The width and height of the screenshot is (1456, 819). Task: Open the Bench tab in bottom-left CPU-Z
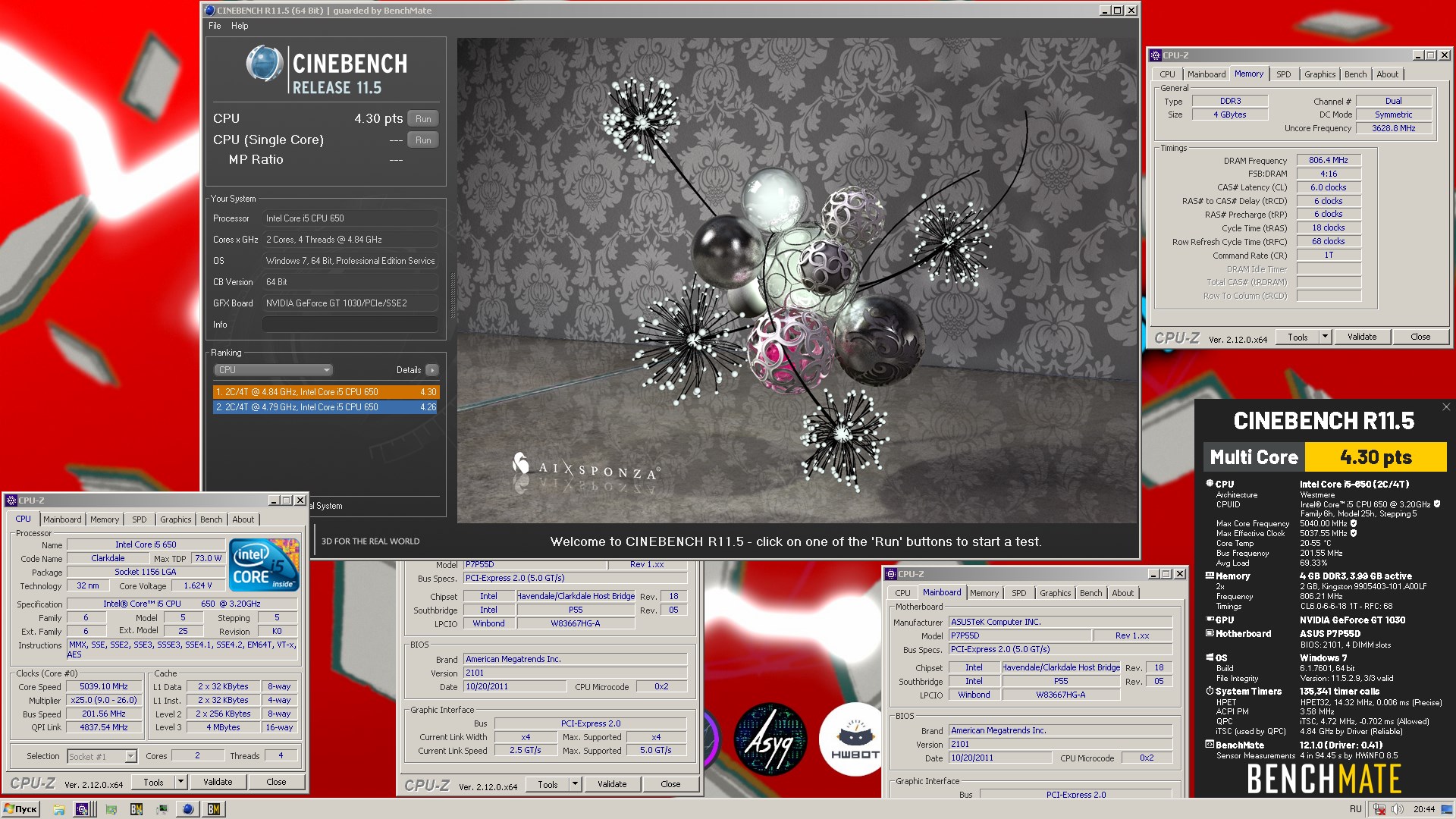(211, 519)
